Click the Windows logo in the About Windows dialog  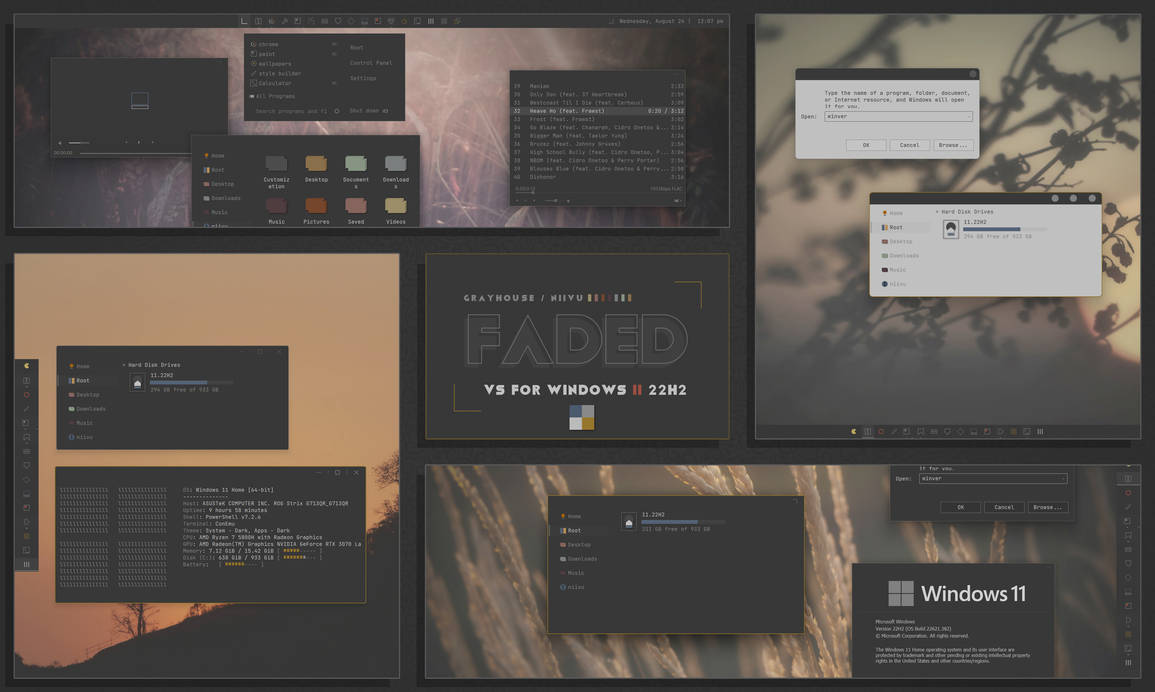tap(900, 593)
